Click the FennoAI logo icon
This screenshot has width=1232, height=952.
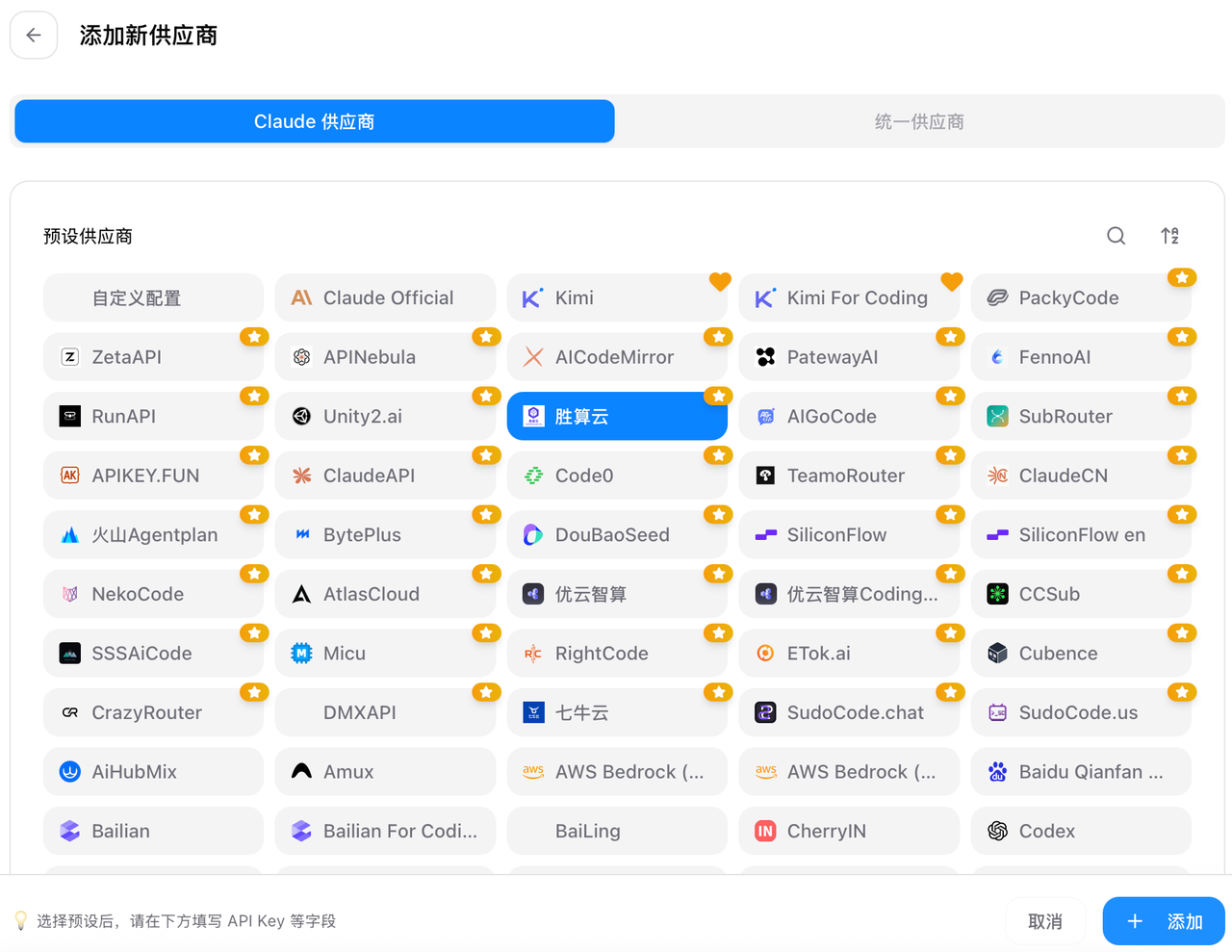(998, 357)
